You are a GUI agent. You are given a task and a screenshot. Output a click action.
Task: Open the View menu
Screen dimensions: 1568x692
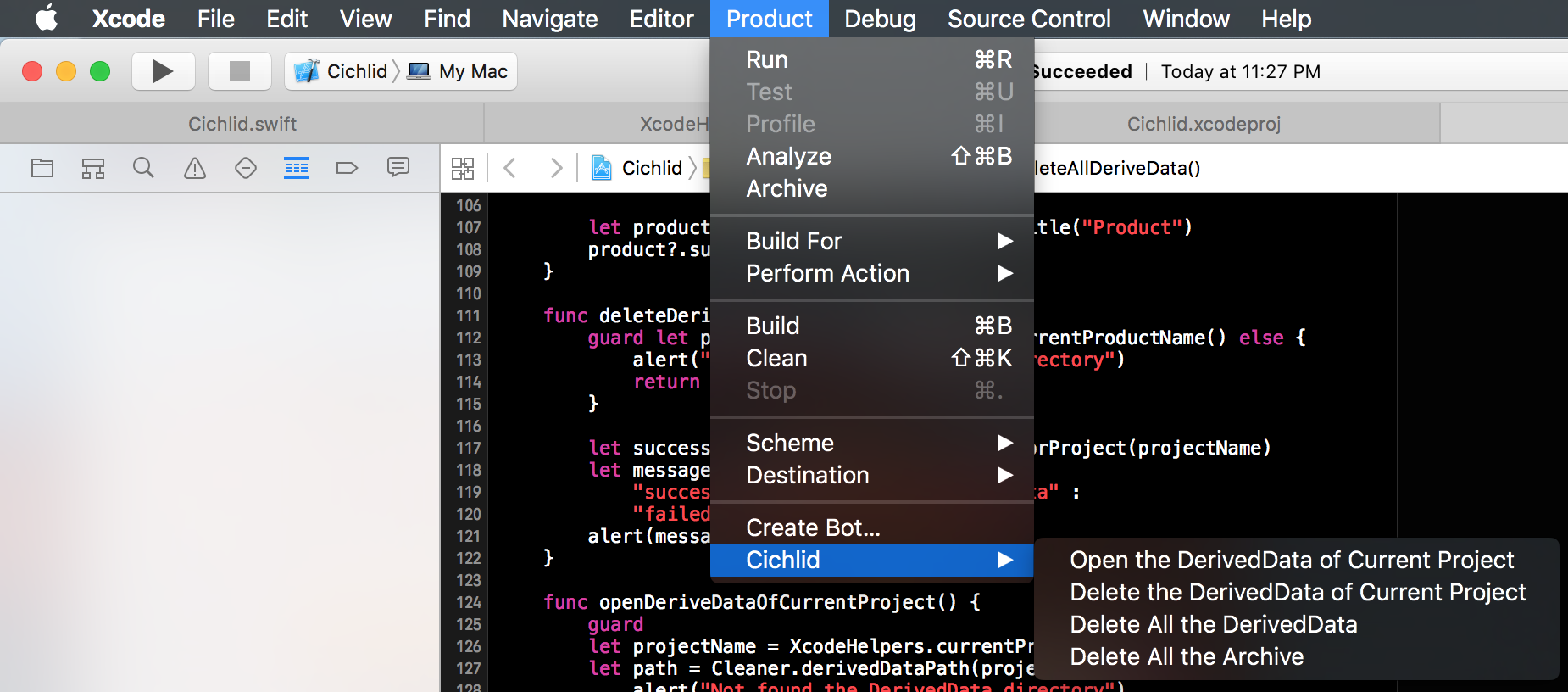[366, 19]
